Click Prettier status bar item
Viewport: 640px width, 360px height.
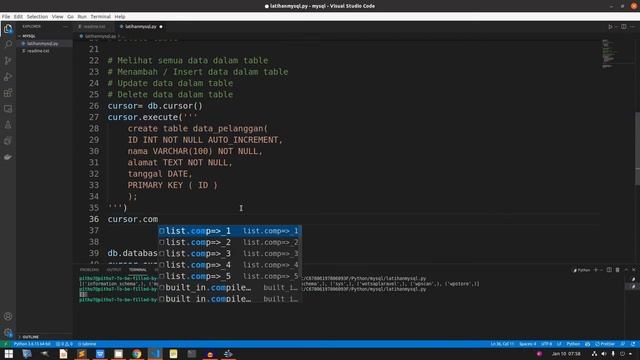(605, 344)
